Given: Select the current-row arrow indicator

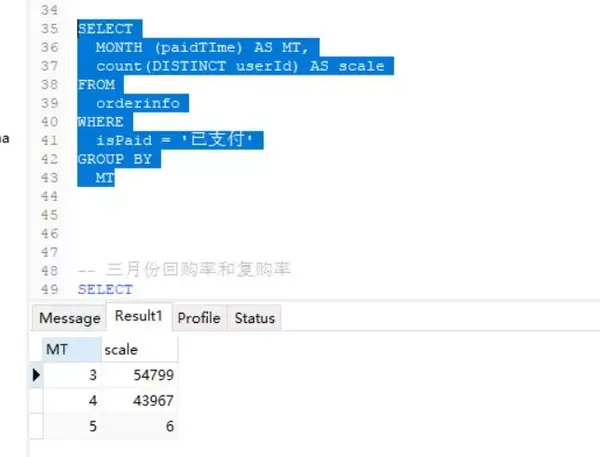Looking at the screenshot, I should tap(36, 375).
